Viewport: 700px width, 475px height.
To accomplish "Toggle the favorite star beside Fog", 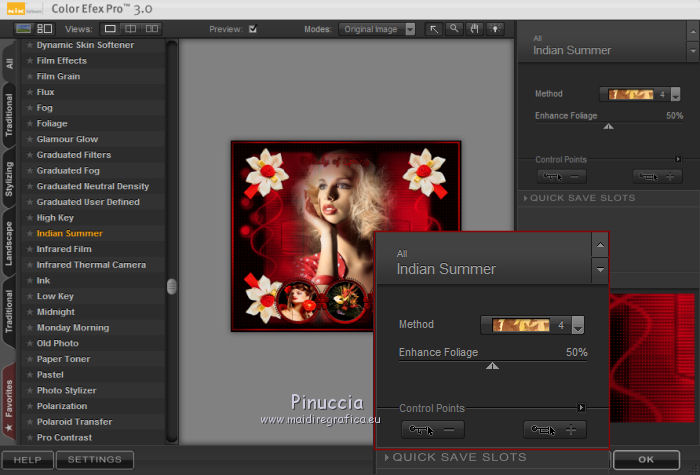I will click(x=30, y=108).
